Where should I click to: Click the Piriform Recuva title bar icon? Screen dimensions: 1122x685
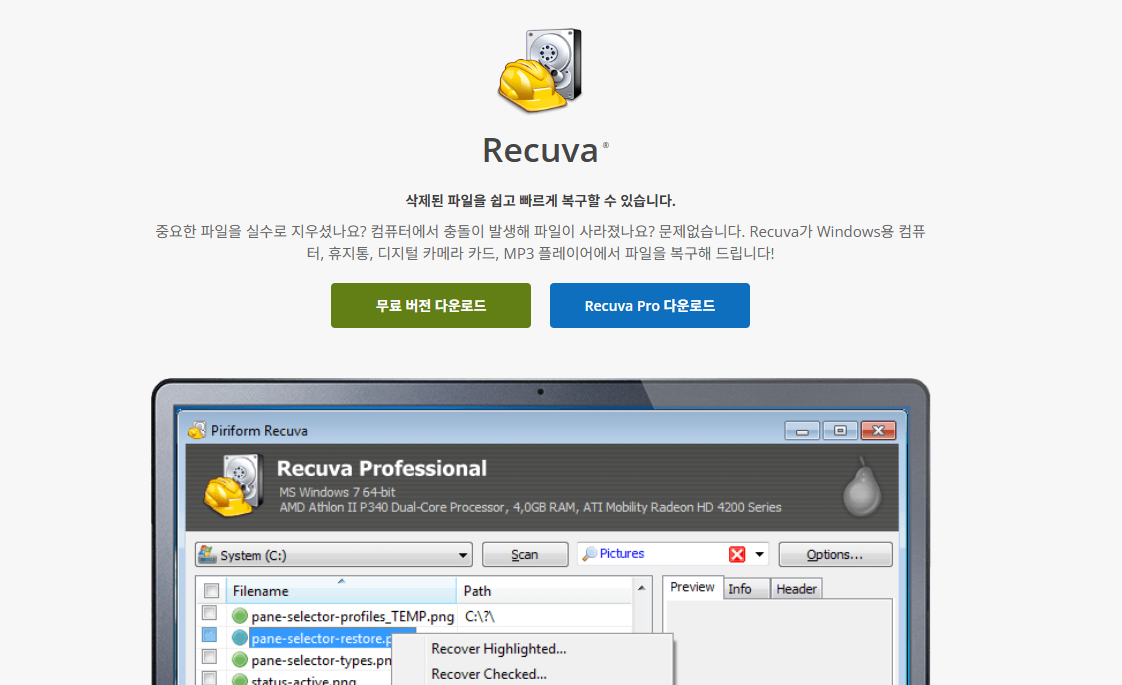[197, 430]
